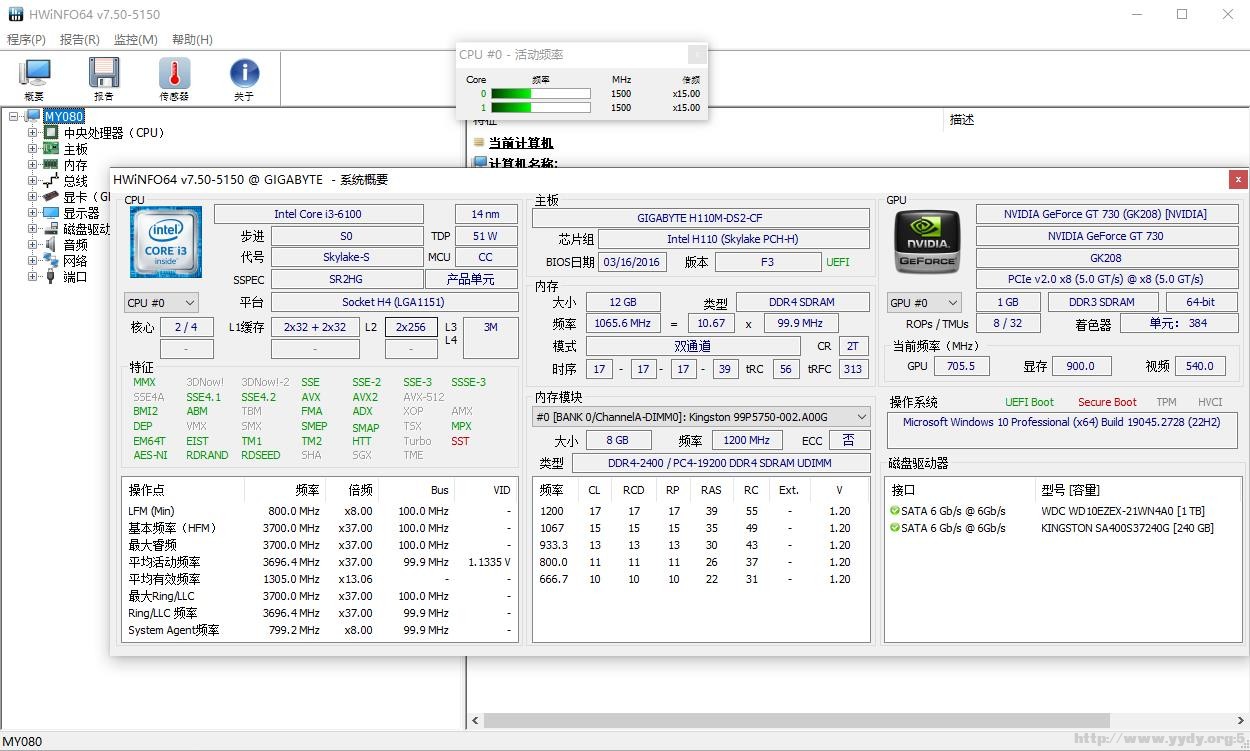
Task: Click the DDR4-2400 / PC4-19200 type field
Action: tap(720, 463)
